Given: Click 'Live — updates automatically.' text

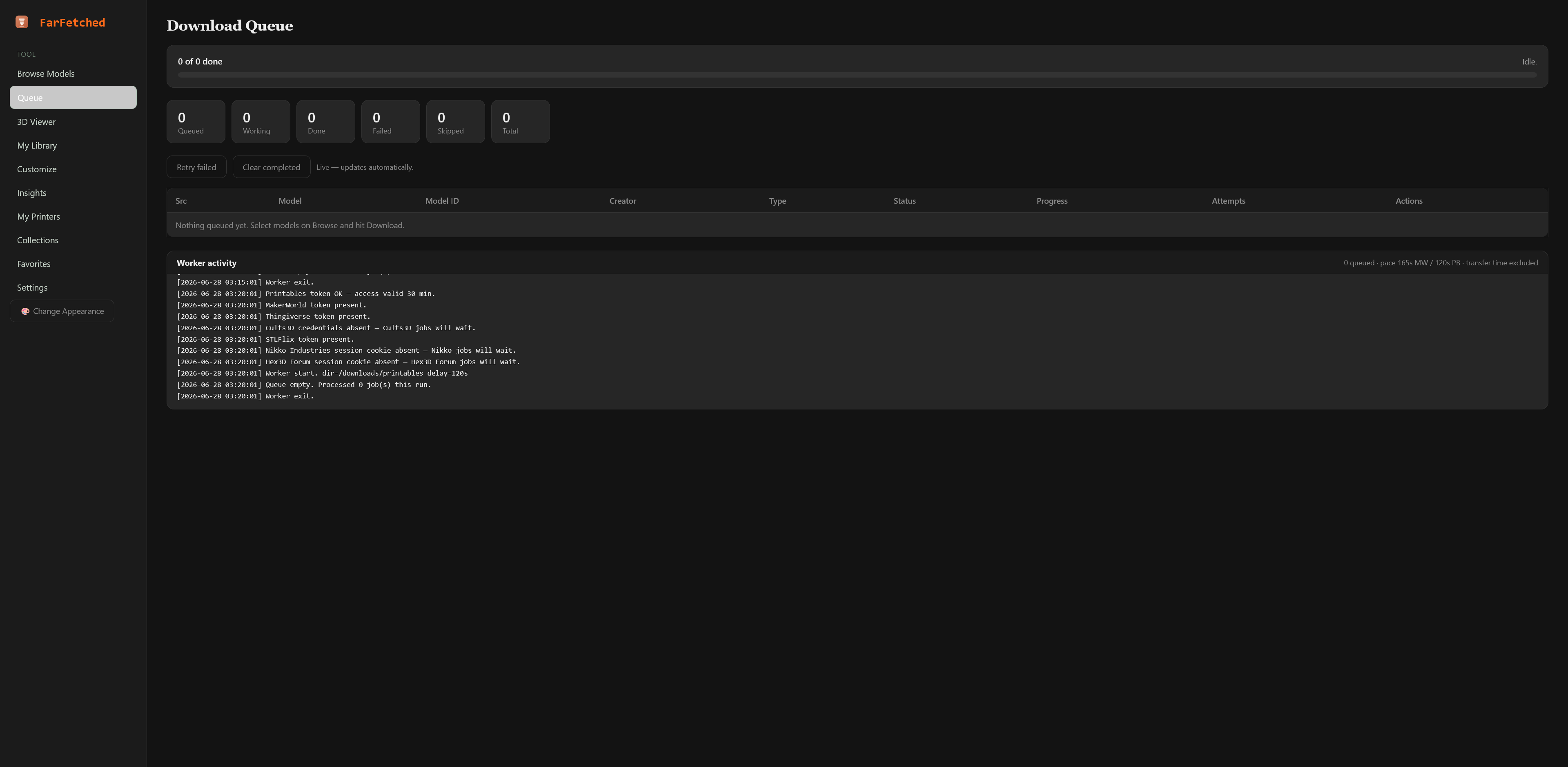Looking at the screenshot, I should click(365, 167).
